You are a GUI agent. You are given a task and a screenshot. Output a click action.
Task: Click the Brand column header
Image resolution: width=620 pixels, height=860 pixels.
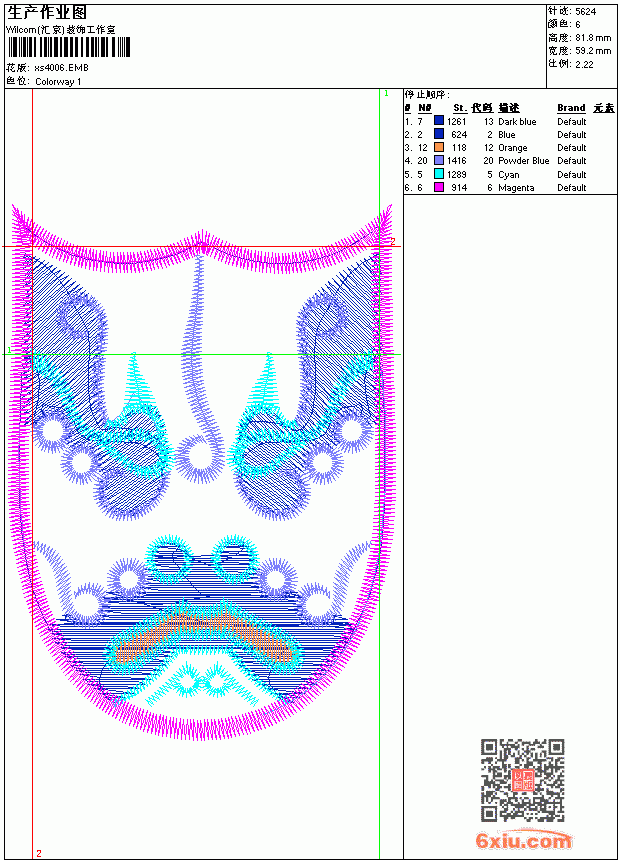coord(571,108)
